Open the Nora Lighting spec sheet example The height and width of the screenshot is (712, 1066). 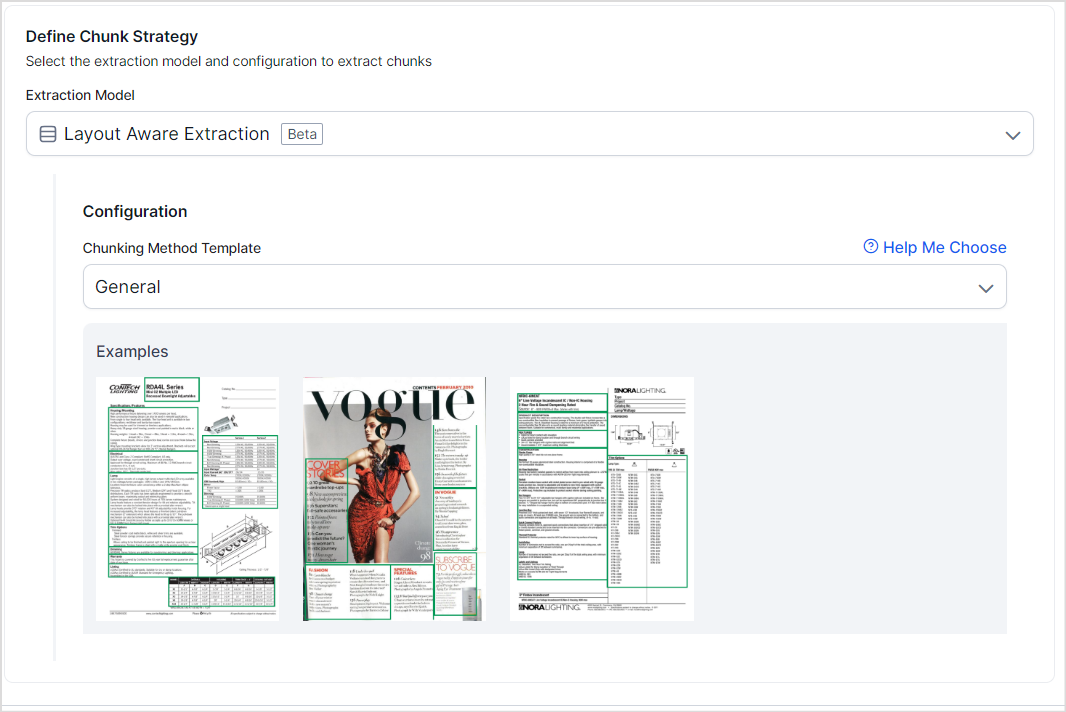click(601, 498)
